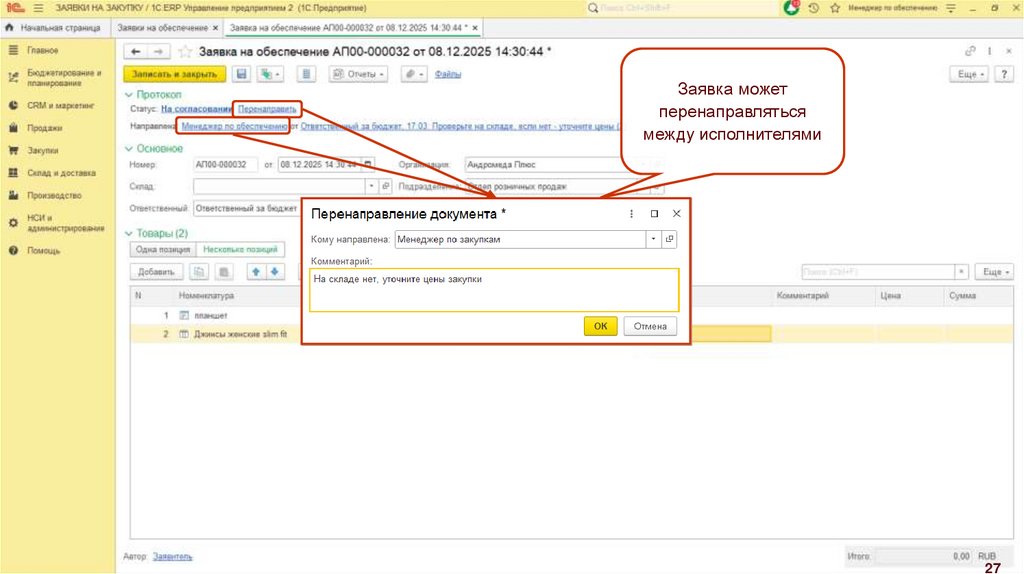The height and width of the screenshot is (574, 1024).
Task: Select Несколько позиций toggle
Action: (x=240, y=249)
